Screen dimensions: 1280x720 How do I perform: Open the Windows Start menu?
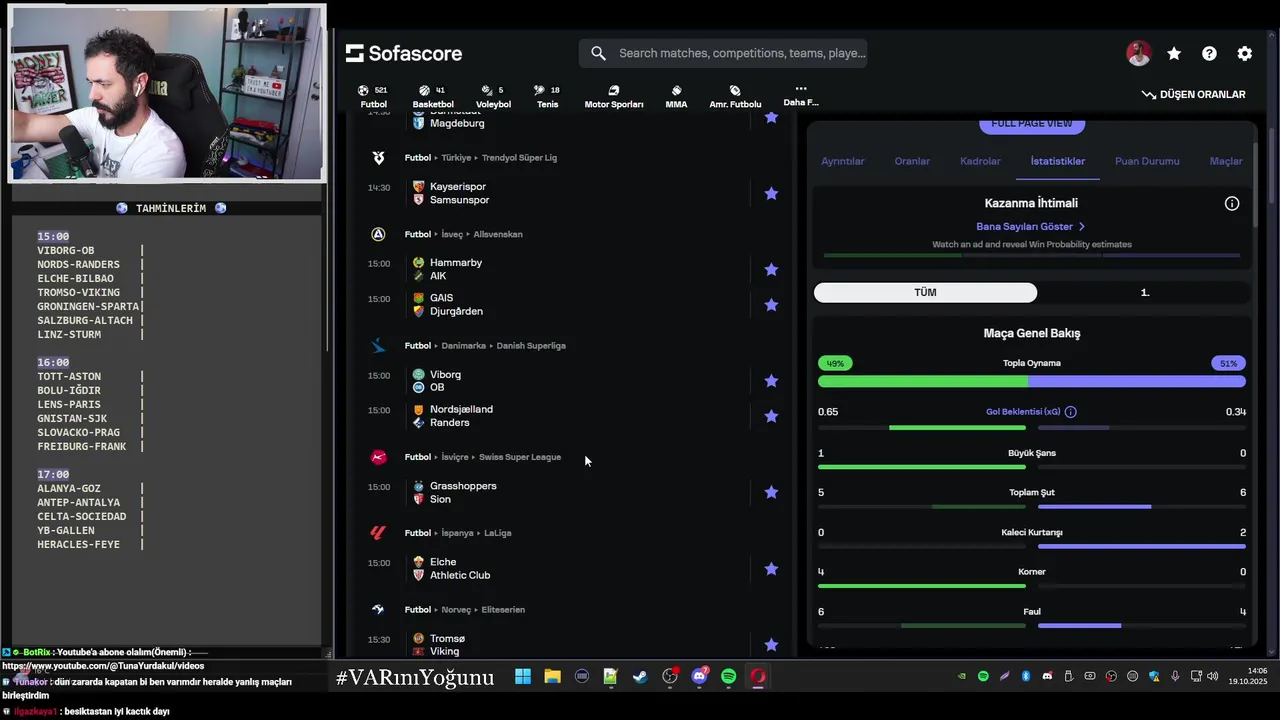523,677
